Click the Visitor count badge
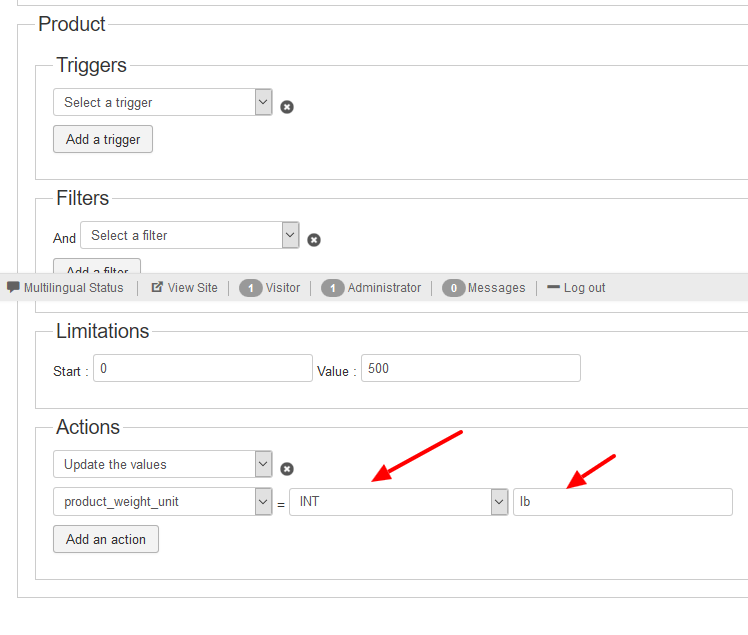This screenshot has height=635, width=748. pyautogui.click(x=251, y=288)
